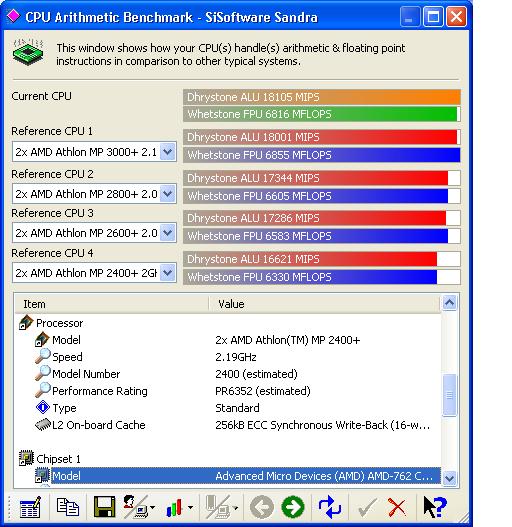Screen dimensions: 512x527
Task: Open the user/computer connection icon
Action: click(x=136, y=507)
